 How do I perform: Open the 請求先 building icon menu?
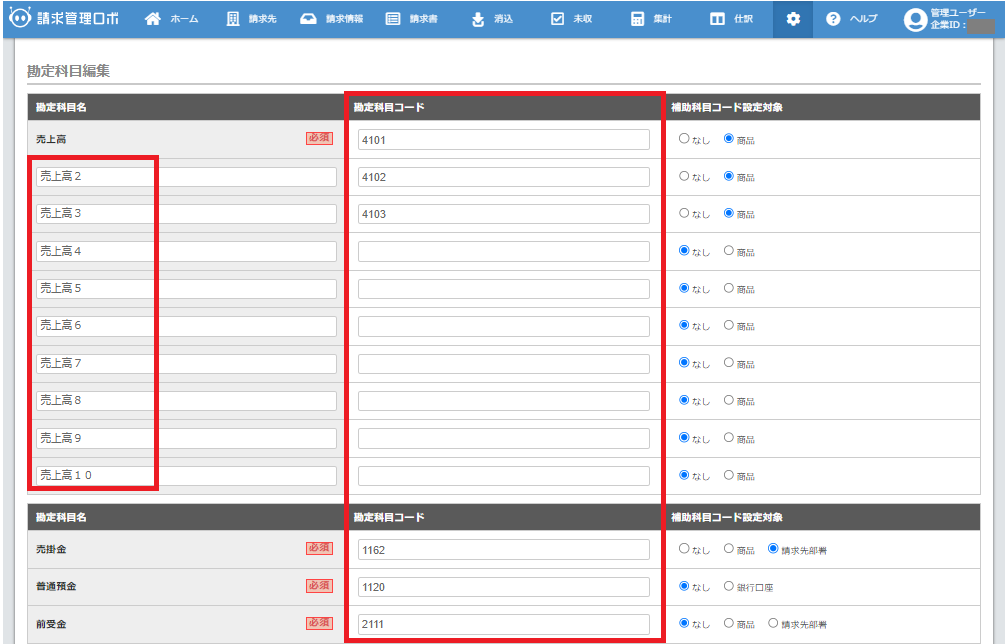(253, 19)
